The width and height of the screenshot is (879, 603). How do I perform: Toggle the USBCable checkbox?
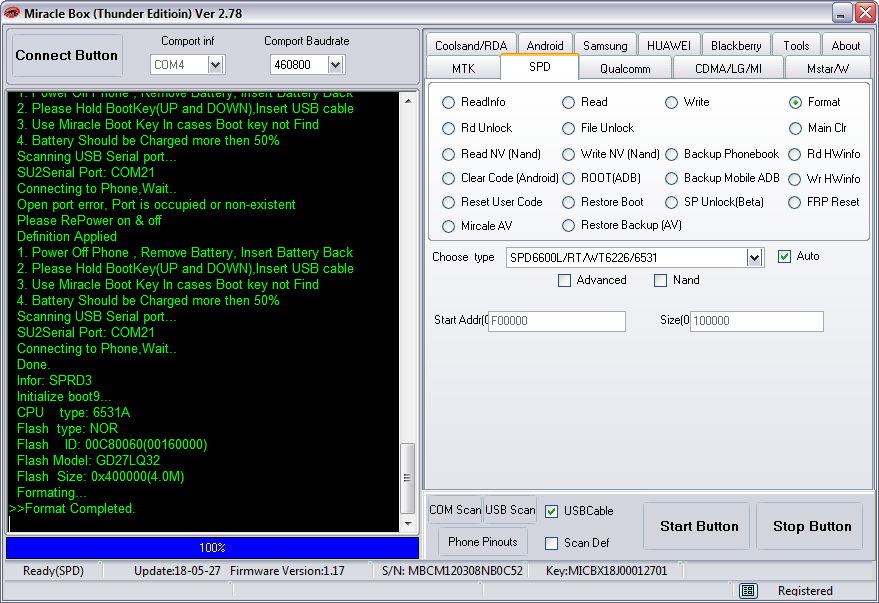[x=552, y=511]
